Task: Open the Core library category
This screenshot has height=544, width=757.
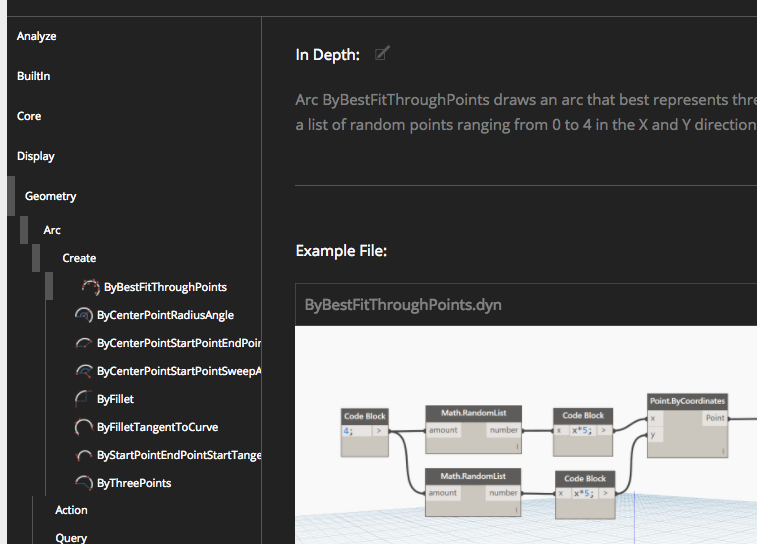Action: coord(29,116)
